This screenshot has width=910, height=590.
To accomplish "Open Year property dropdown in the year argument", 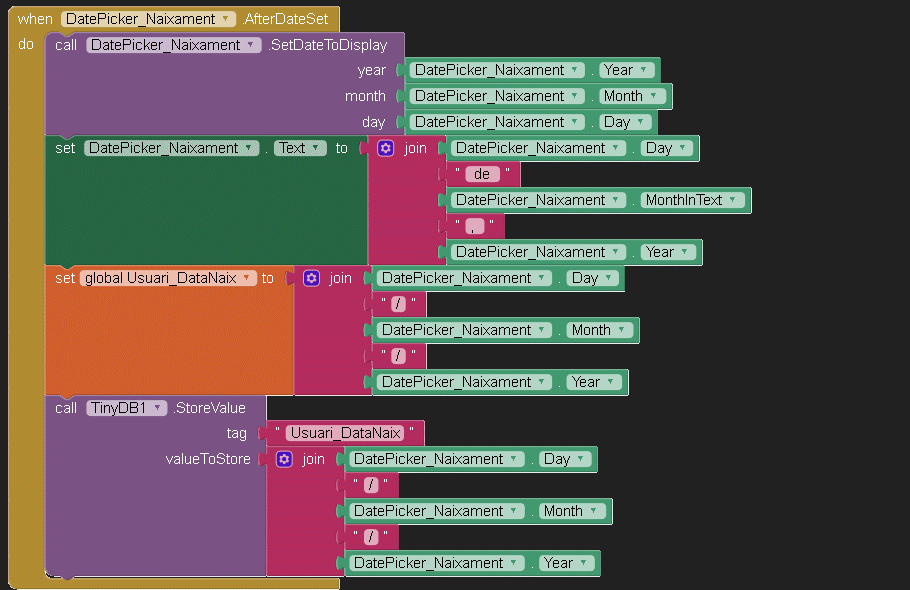I will tap(645, 70).
